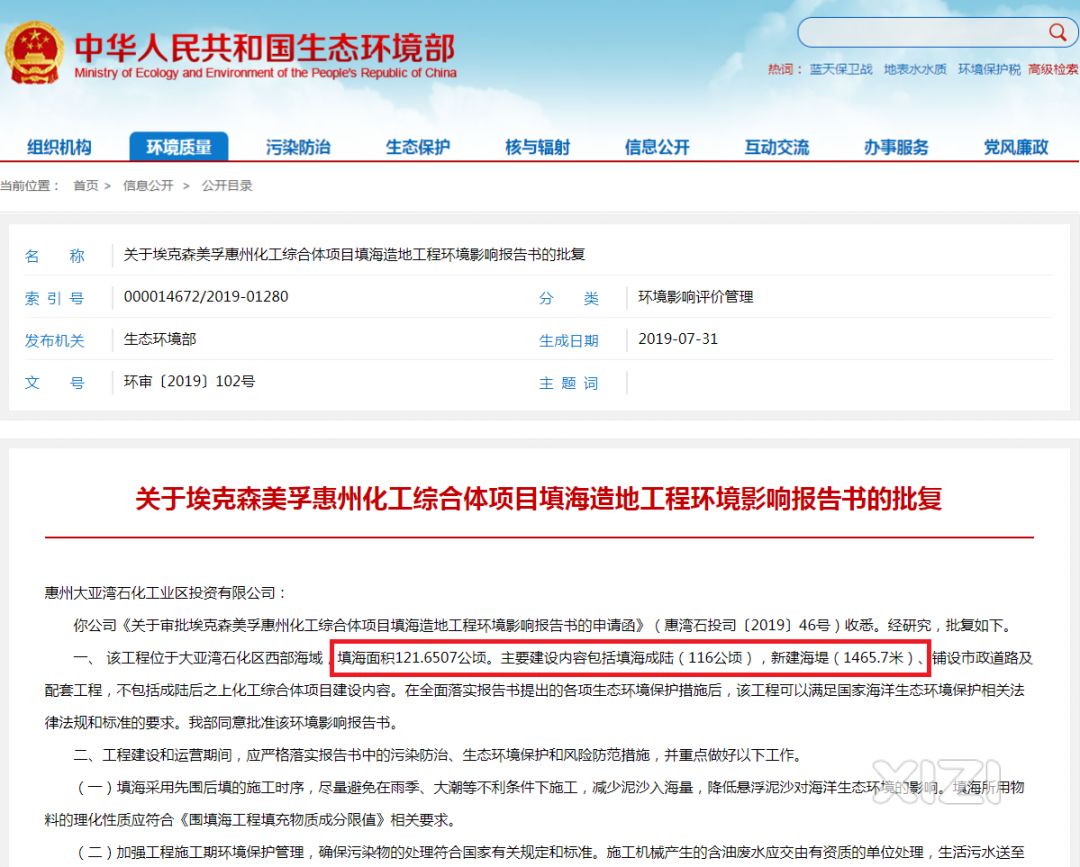The image size is (1080, 867).
Task: Select index number 000014672/2019-01280
Action: point(206,297)
